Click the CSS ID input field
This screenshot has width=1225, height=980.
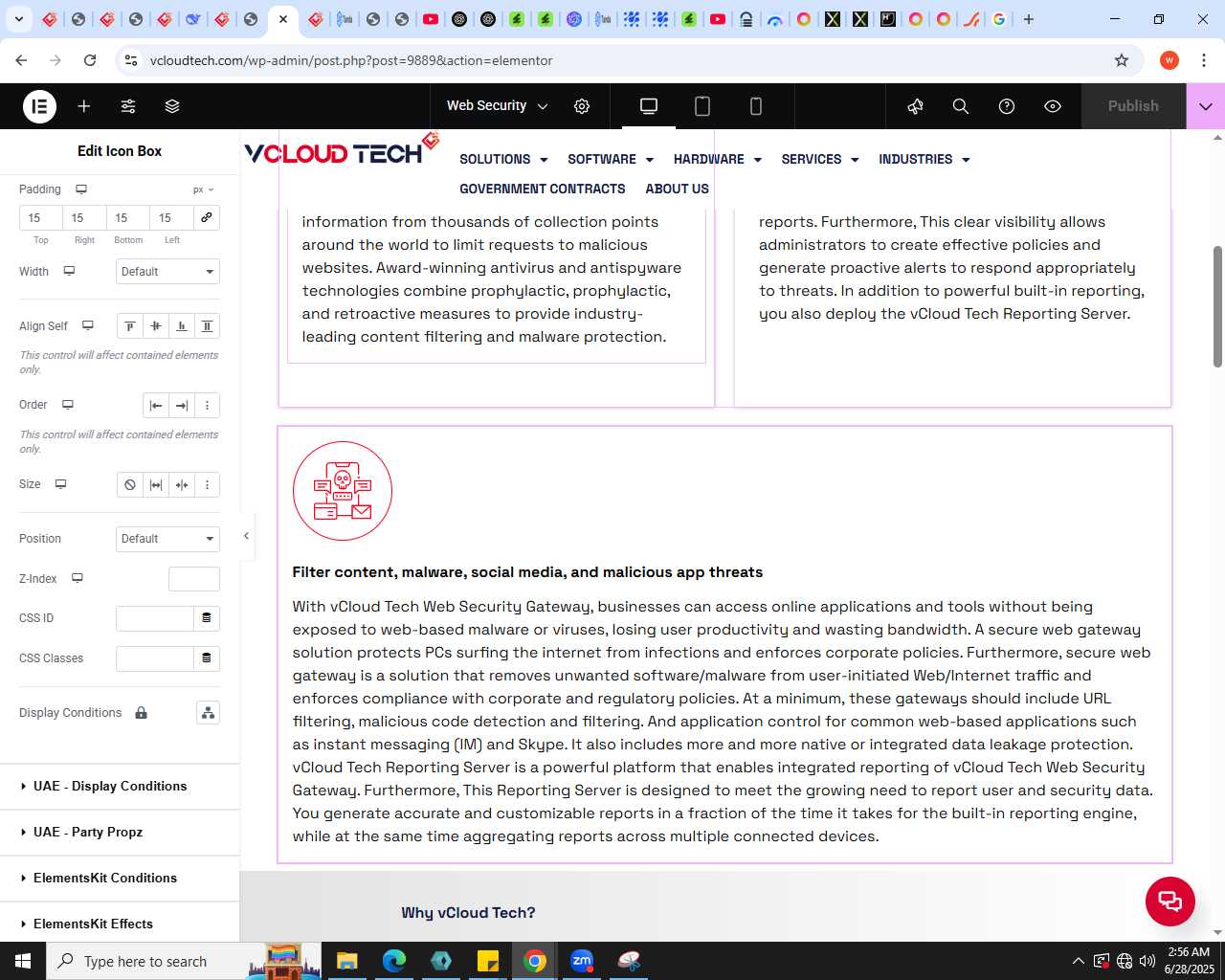coord(155,618)
